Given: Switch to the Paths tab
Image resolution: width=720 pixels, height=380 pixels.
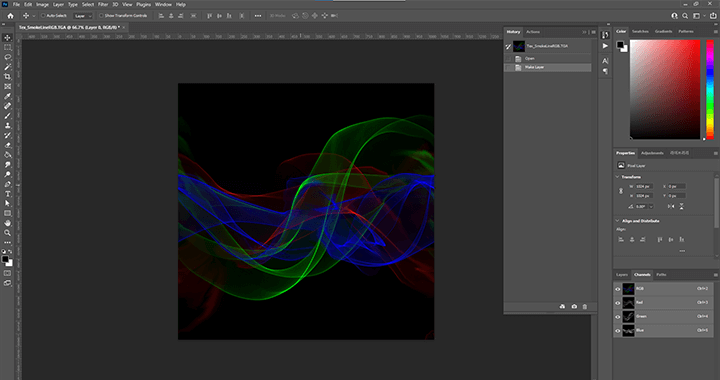Looking at the screenshot, I should pyautogui.click(x=661, y=275).
